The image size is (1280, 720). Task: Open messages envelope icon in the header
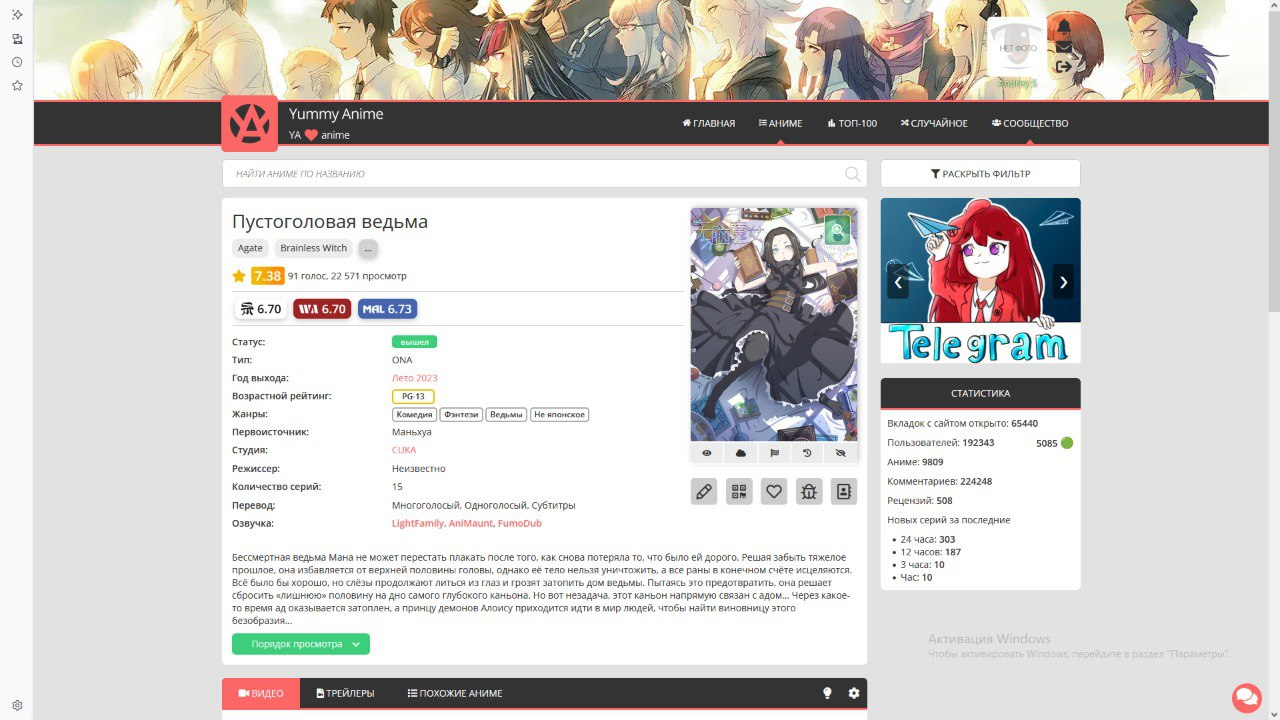(1064, 46)
